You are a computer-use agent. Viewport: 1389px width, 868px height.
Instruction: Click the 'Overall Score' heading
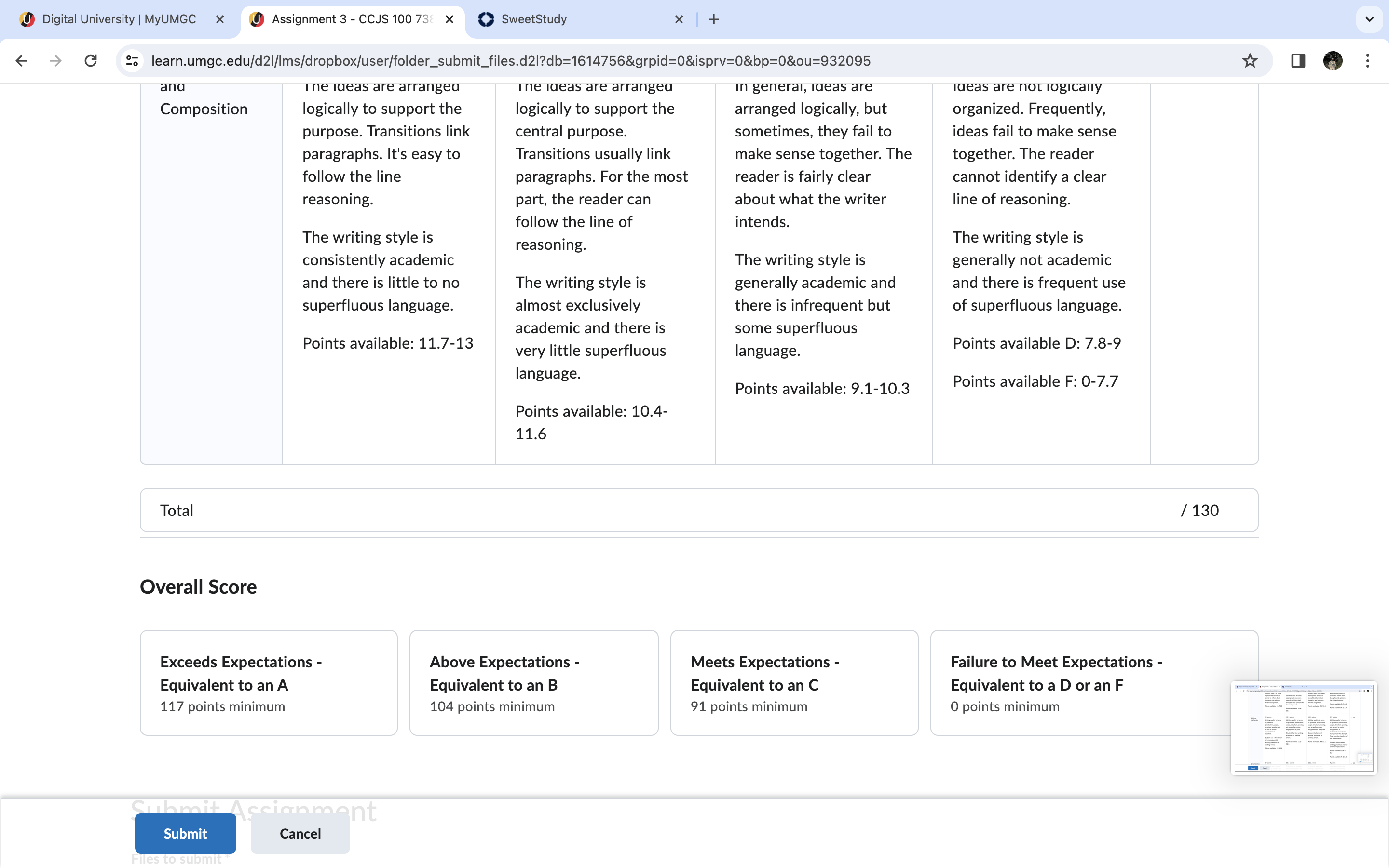[x=199, y=587]
